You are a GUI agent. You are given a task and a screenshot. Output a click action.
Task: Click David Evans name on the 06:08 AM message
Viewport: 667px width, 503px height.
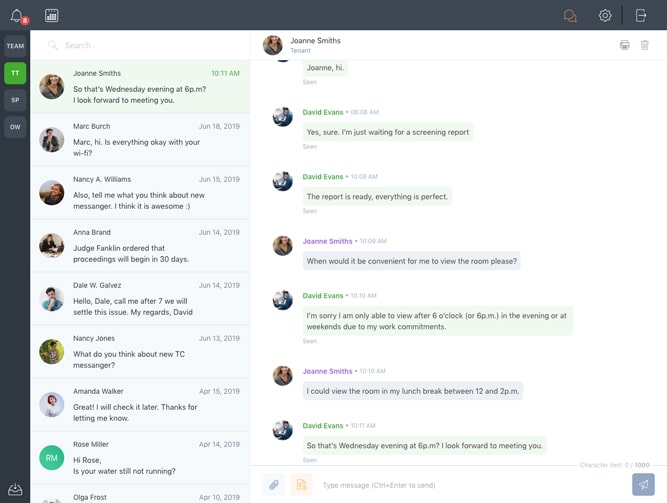tap(322, 112)
